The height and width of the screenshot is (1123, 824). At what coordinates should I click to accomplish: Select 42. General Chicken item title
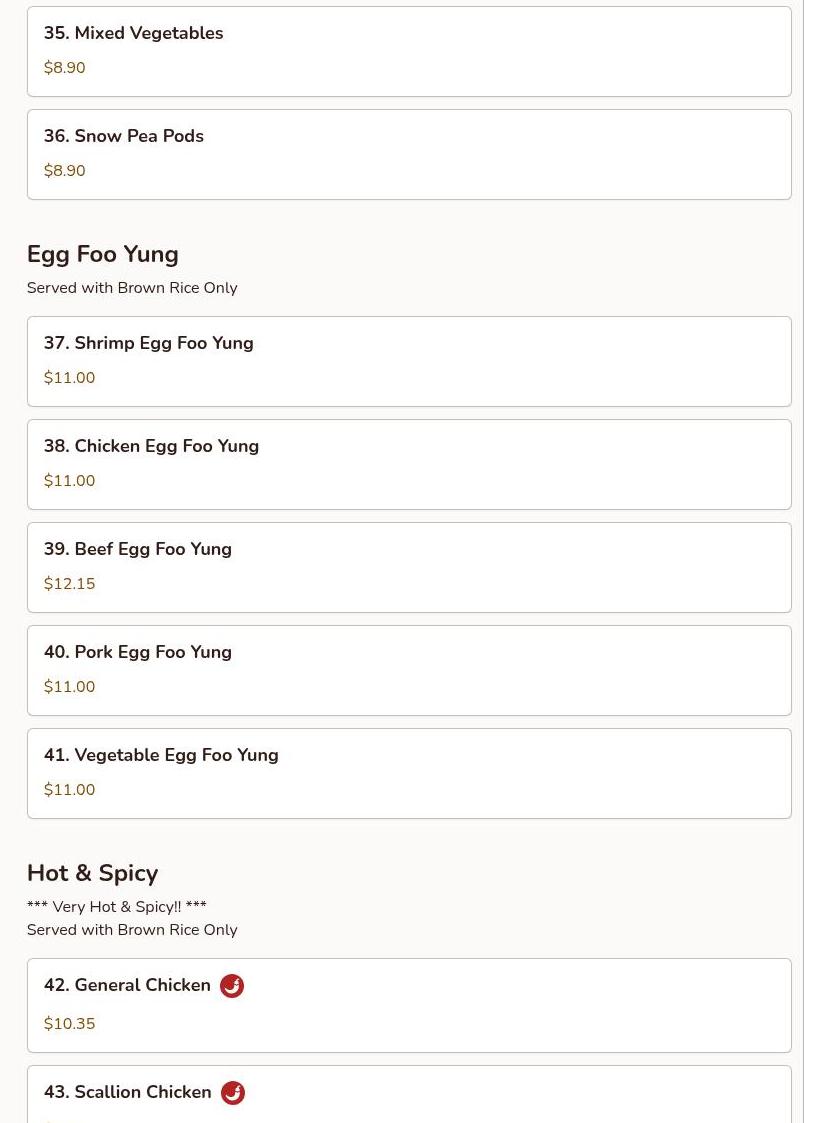(x=127, y=985)
